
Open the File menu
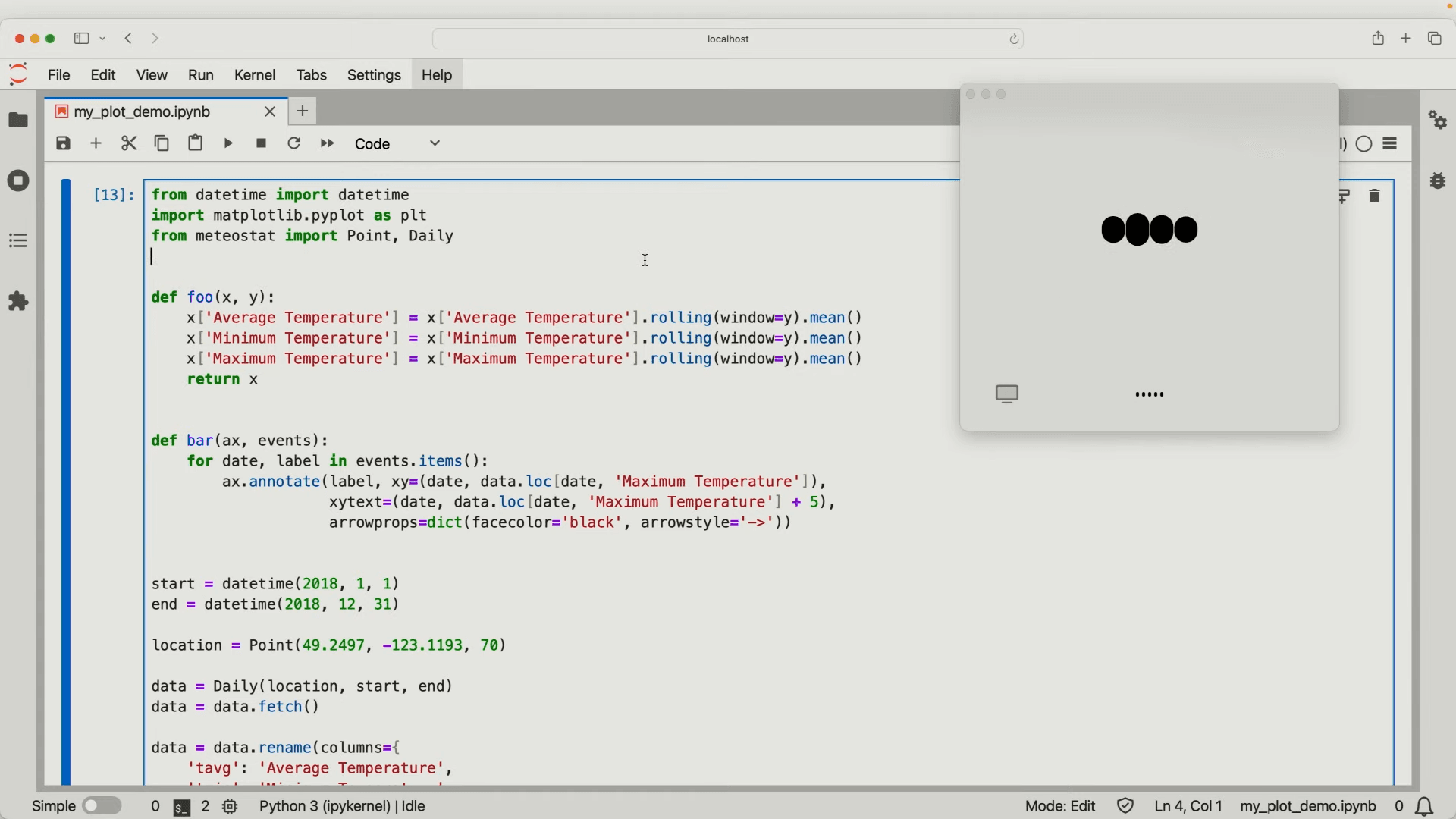59,75
